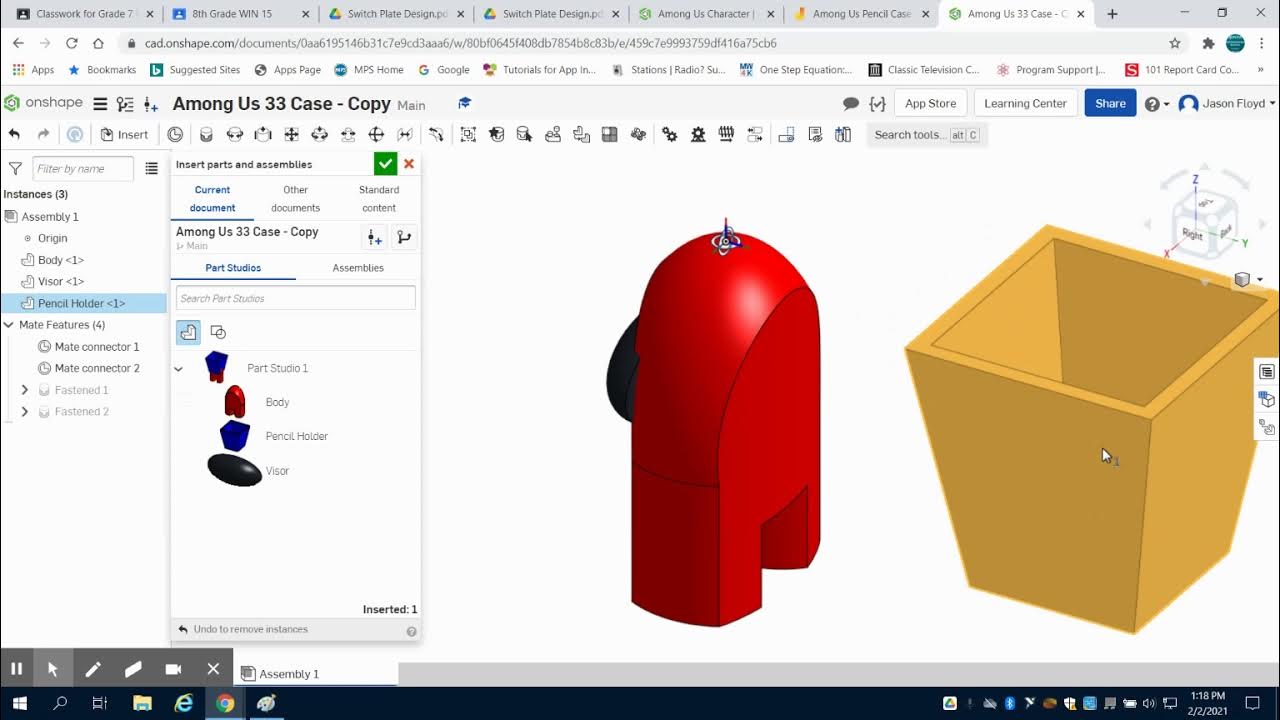Open the Learning Center
The width and height of the screenshot is (1280, 720).
[x=1025, y=103]
